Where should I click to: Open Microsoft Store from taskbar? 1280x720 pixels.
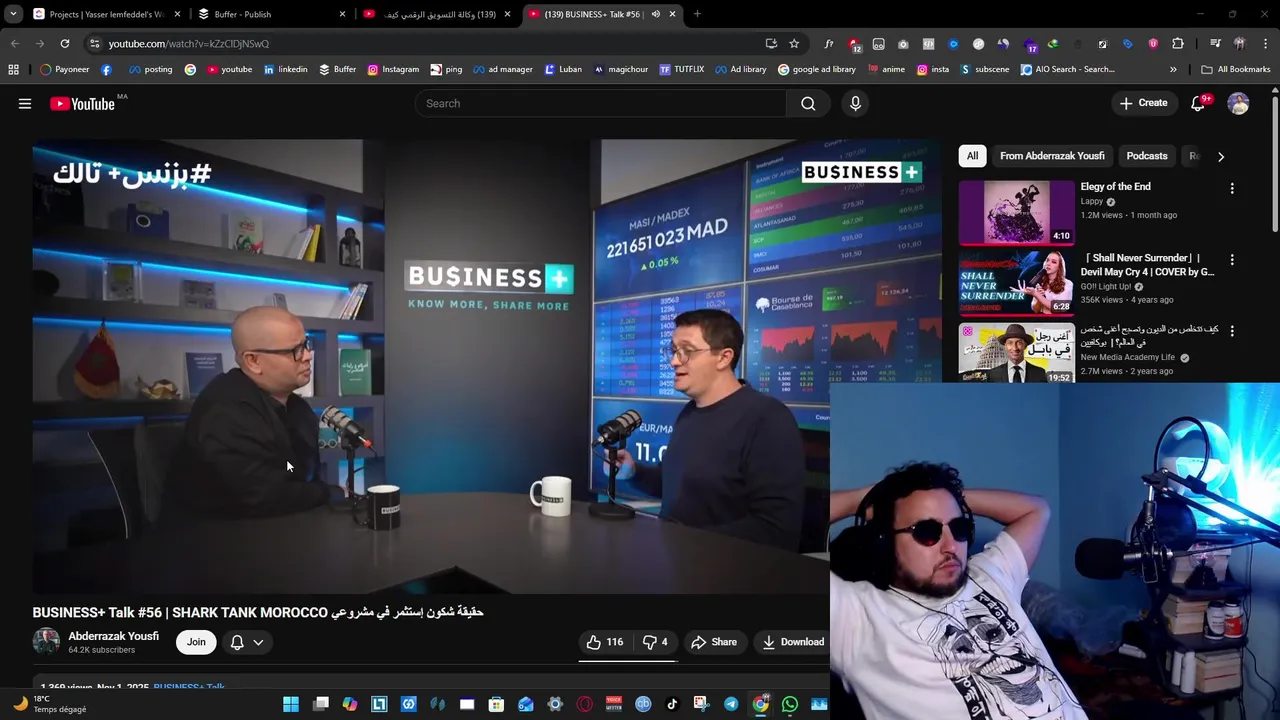(x=496, y=704)
